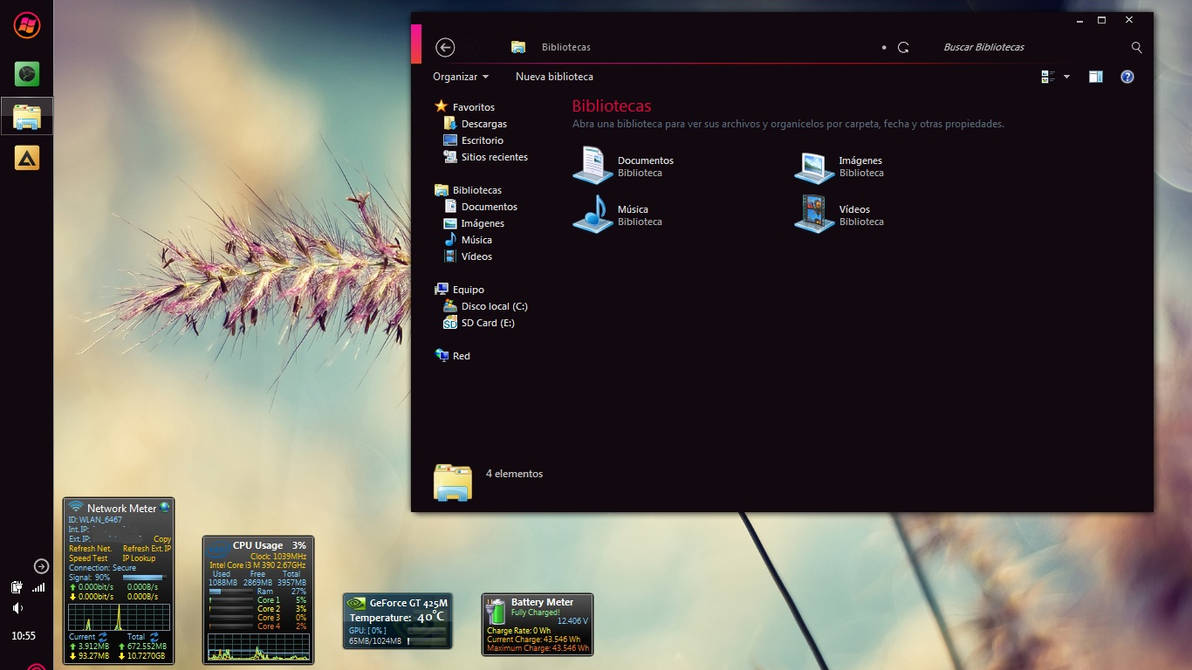Click the Signal strength bar in Network Meter
This screenshot has height=670, width=1192.
coord(143,577)
